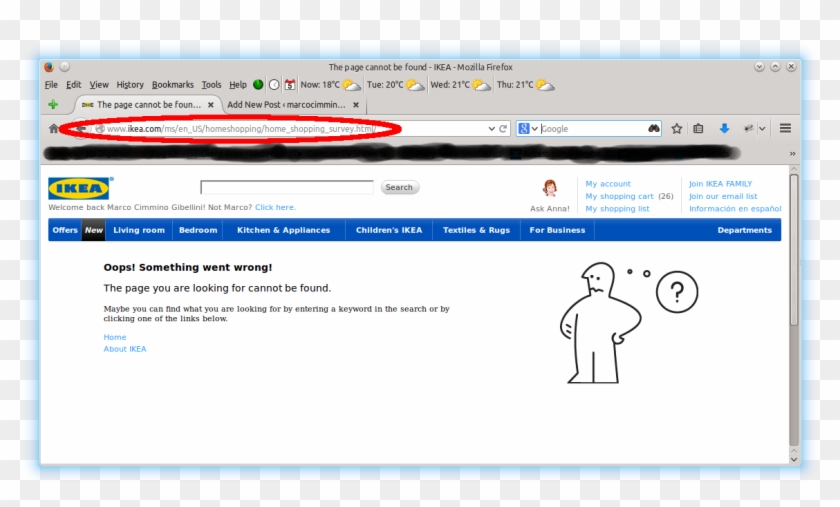The width and height of the screenshot is (840, 507).
Task: Open Textiles & Rugs navigation item
Action: click(476, 230)
